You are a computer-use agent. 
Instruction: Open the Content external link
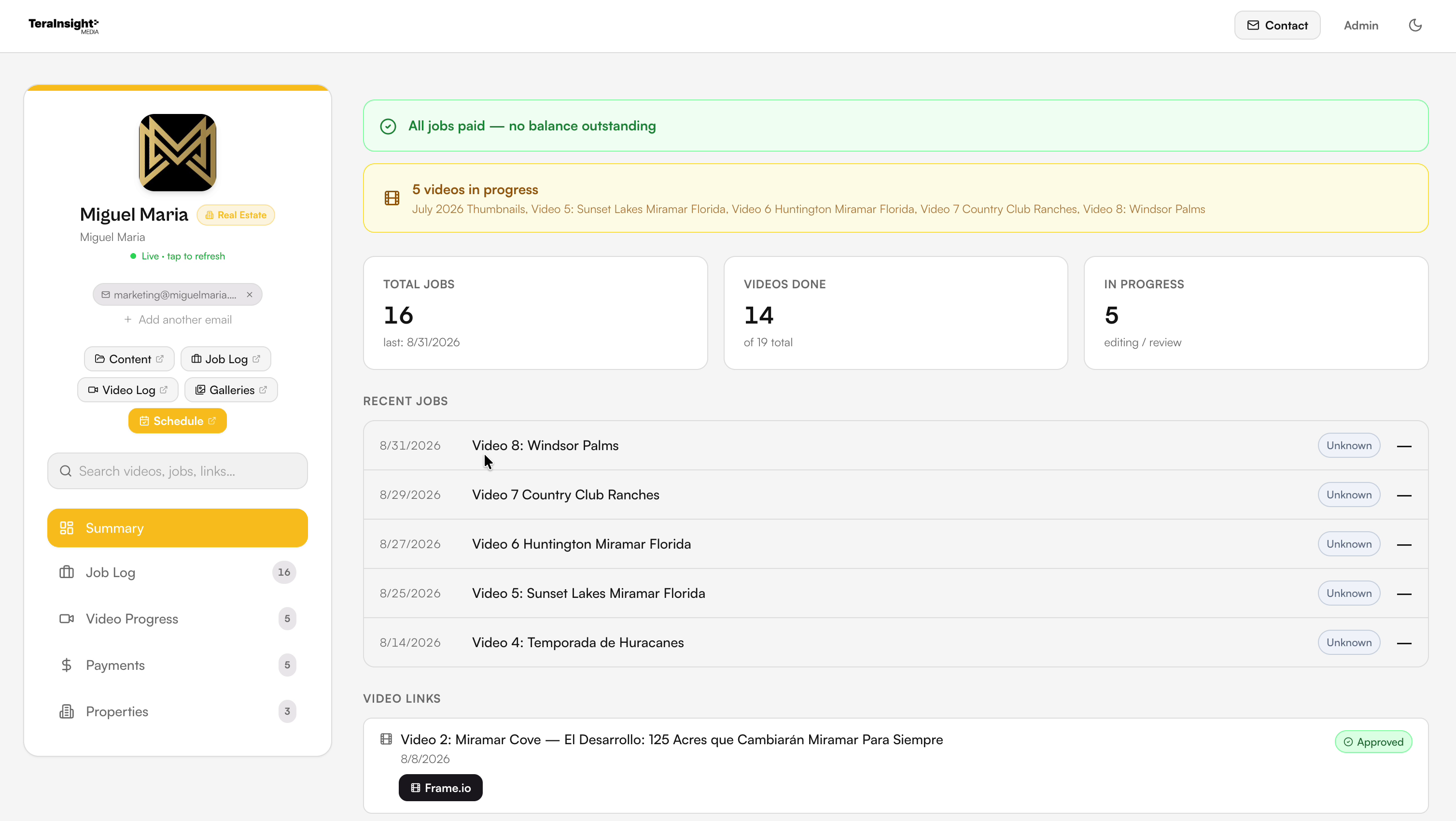coord(129,359)
